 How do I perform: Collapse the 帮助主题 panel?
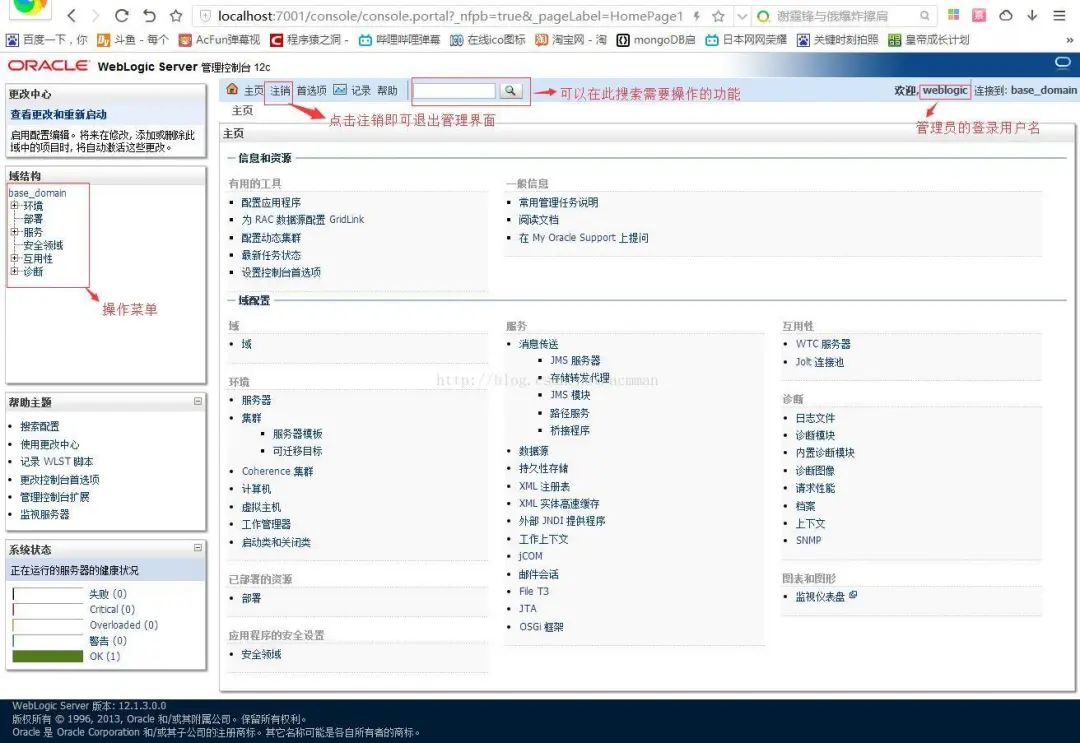[198, 401]
